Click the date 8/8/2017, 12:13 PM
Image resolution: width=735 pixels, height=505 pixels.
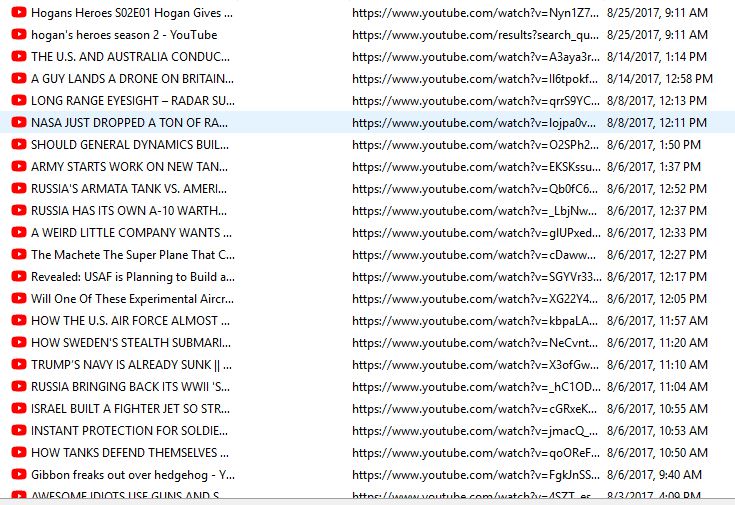coord(657,101)
